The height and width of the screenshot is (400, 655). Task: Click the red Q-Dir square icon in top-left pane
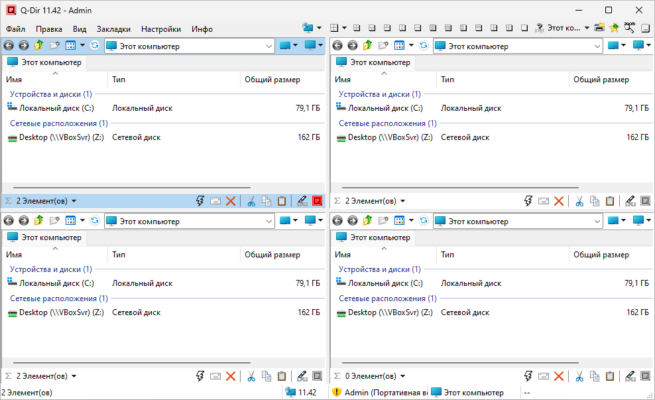317,201
